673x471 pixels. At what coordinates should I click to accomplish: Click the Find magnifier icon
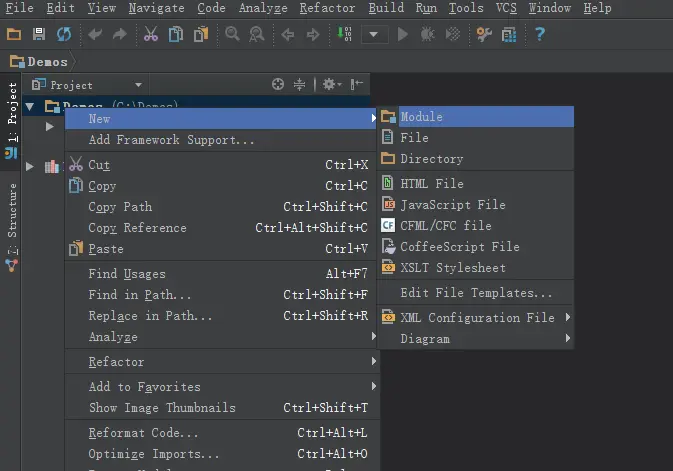click(232, 34)
